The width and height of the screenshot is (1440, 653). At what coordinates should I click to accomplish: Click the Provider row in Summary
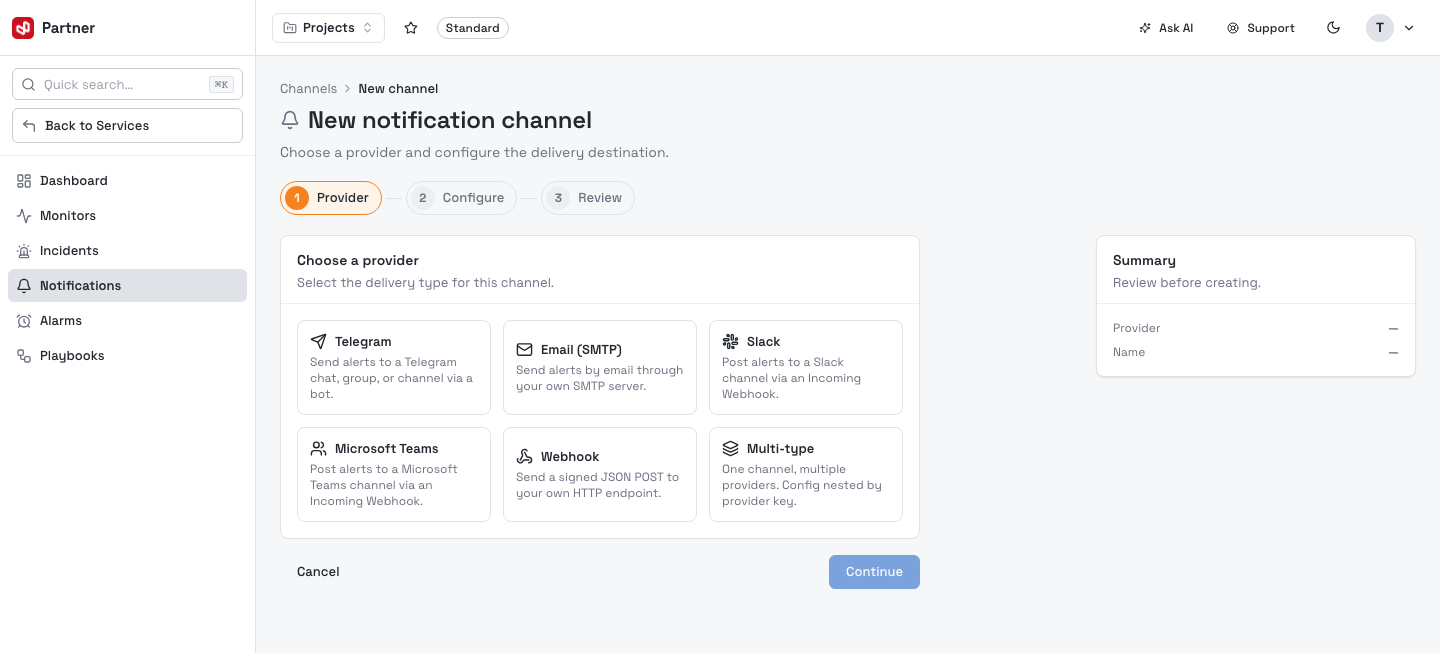tap(1256, 328)
